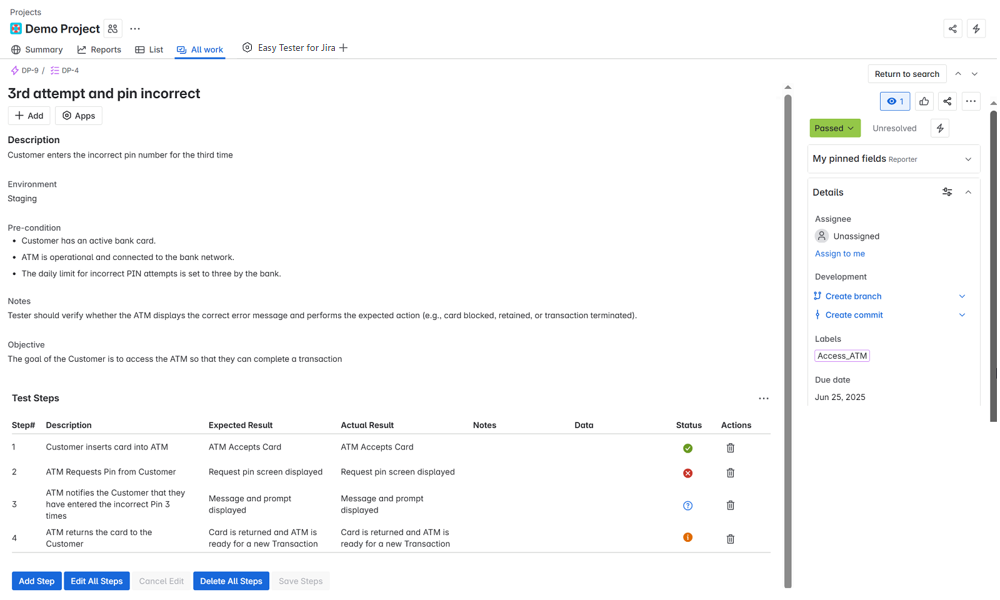The width and height of the screenshot is (1000, 600).
Task: Click step 1 actual result ATM Accepts Card
Action: coord(377,448)
